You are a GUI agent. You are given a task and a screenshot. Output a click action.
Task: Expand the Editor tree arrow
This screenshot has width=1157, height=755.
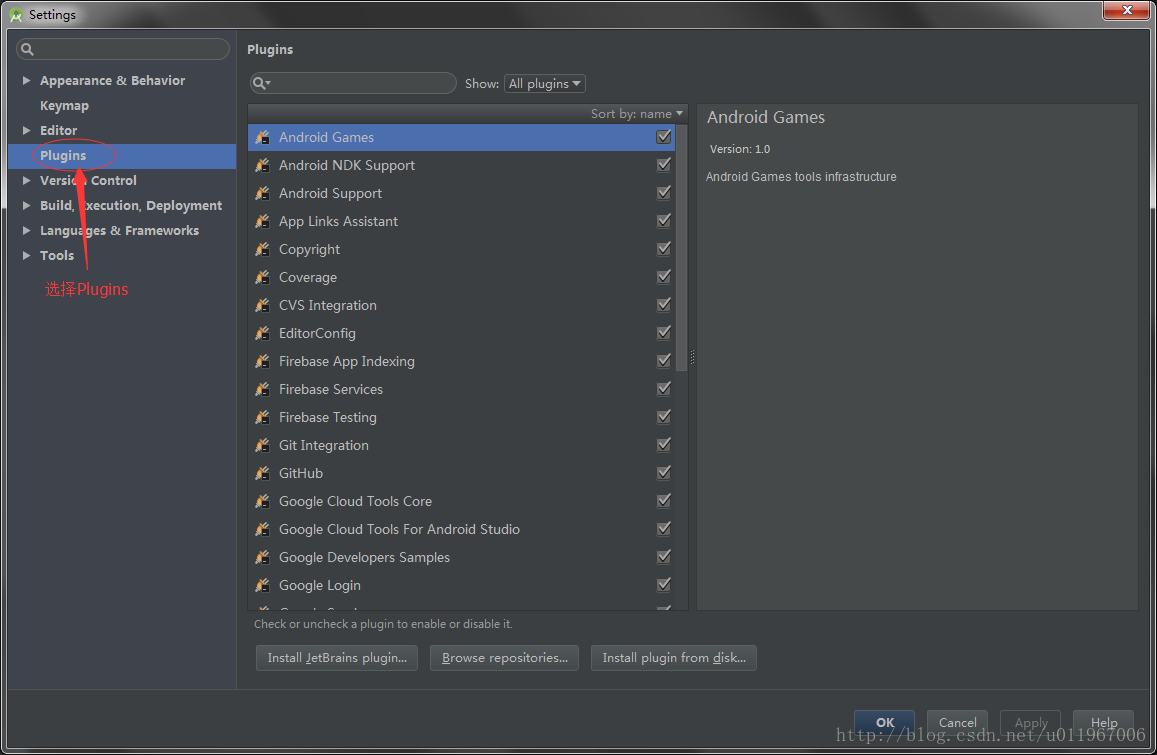pos(27,131)
